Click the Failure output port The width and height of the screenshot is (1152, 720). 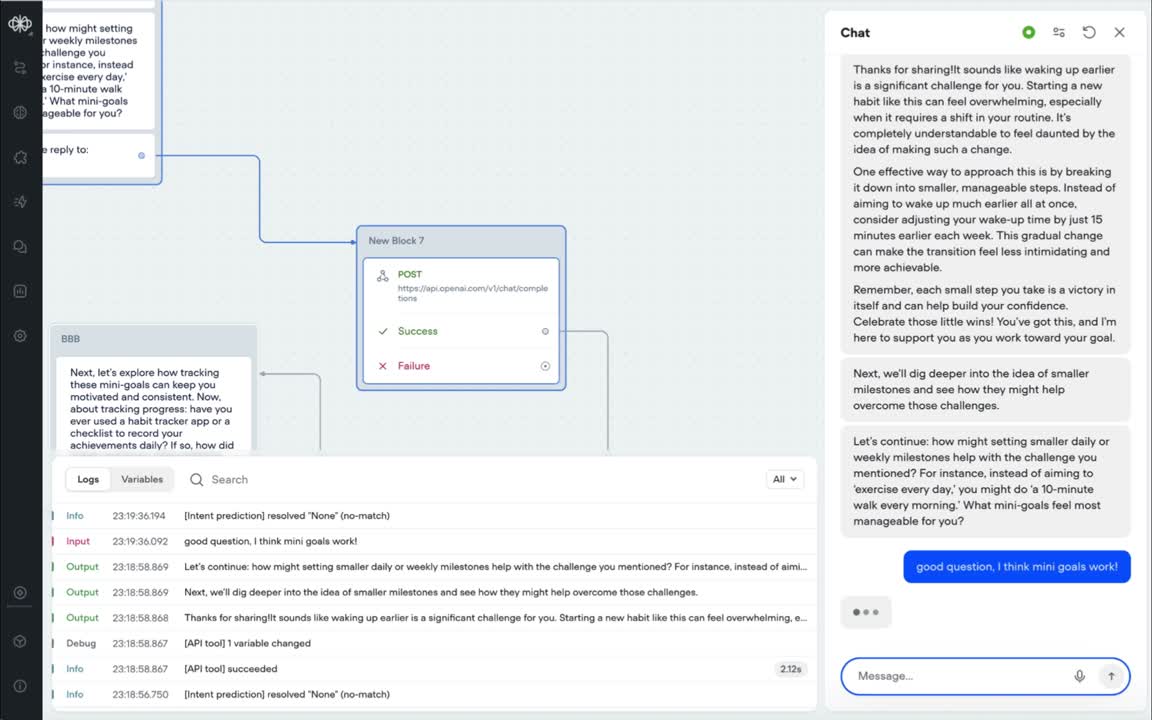tap(545, 366)
